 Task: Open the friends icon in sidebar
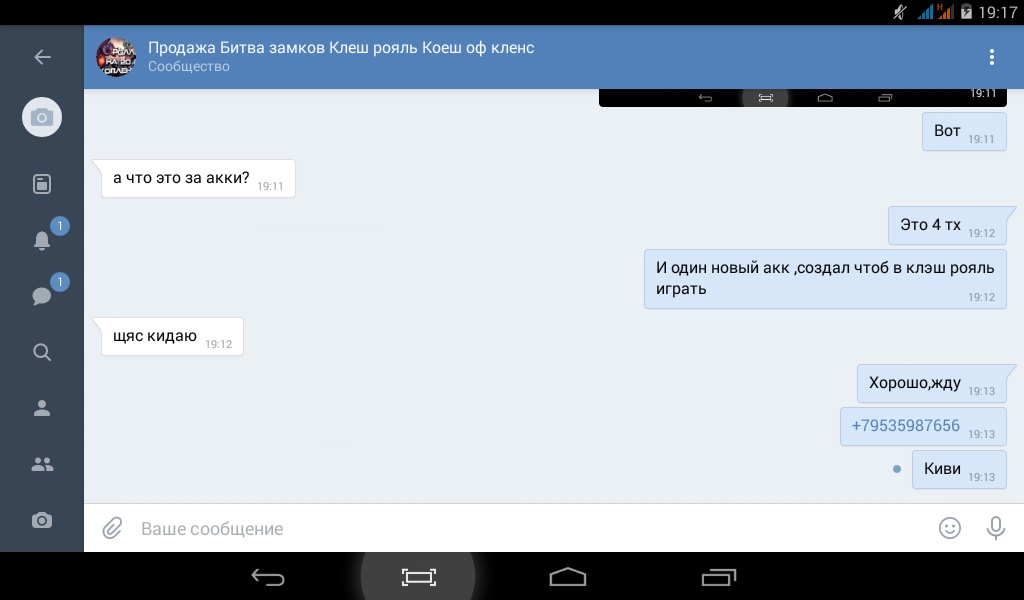click(42, 408)
